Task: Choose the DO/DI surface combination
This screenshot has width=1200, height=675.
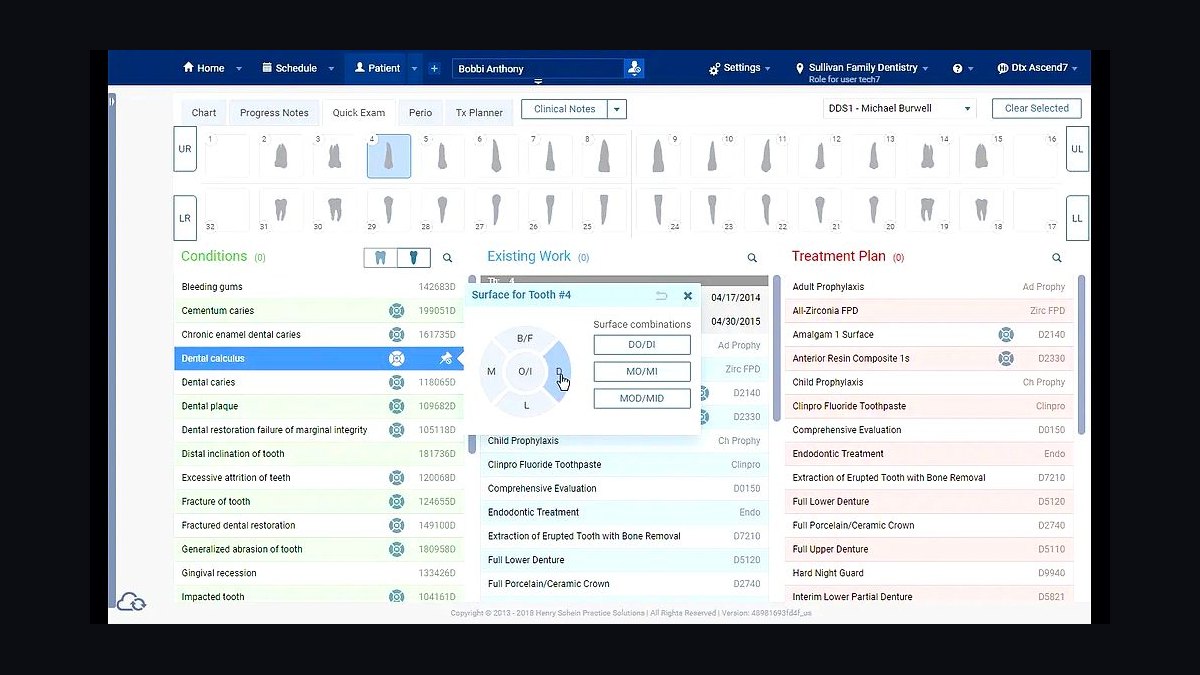Action: coord(642,344)
